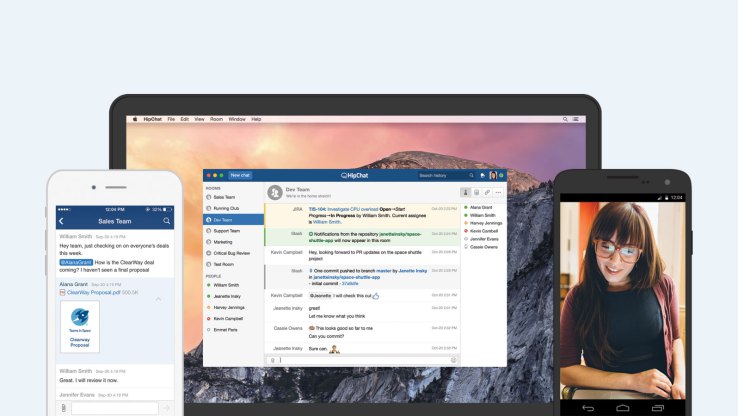The image size is (738, 416).
Task: Open the user avatar in HipChat header
Action: [x=493, y=176]
